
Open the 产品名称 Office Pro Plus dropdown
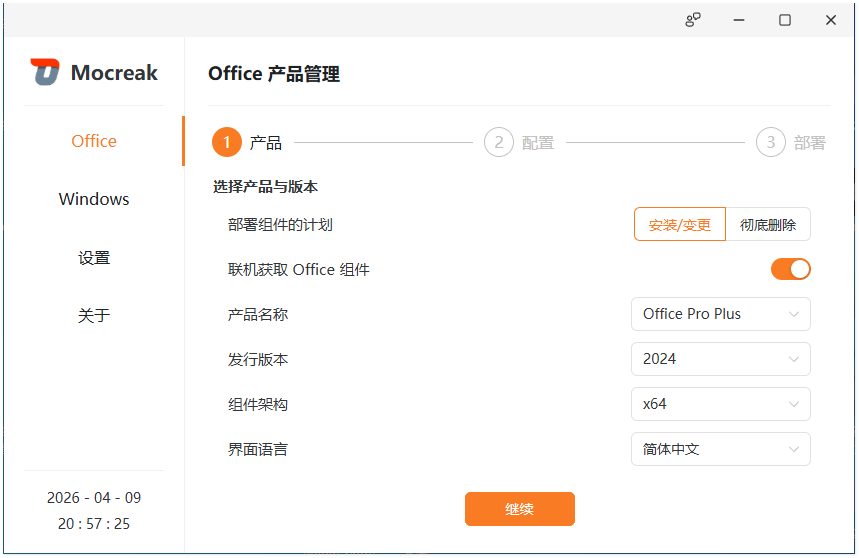[x=720, y=314]
